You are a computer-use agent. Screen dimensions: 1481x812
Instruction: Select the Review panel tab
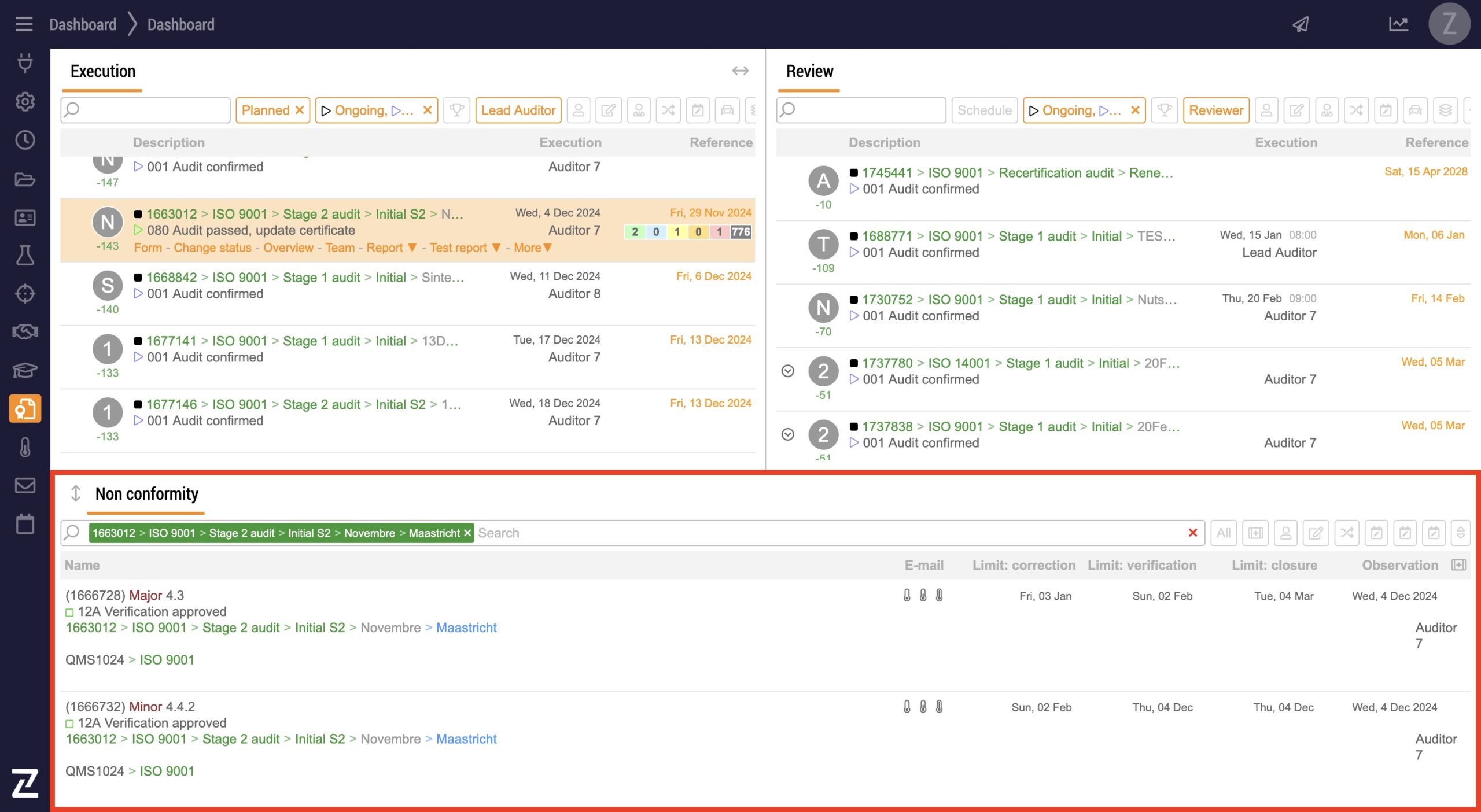coord(809,71)
